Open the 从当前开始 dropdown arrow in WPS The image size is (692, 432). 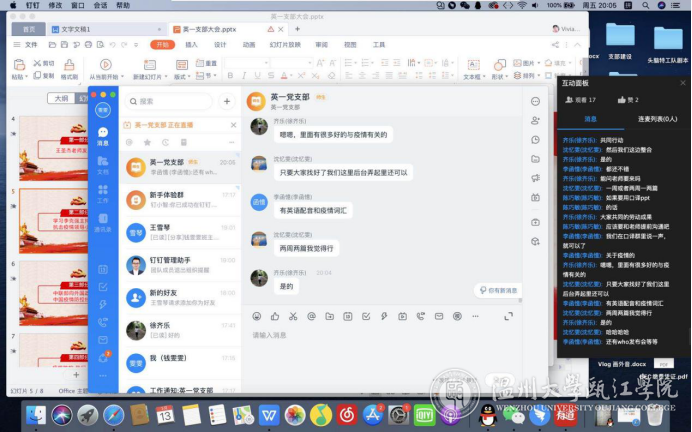[122, 77]
